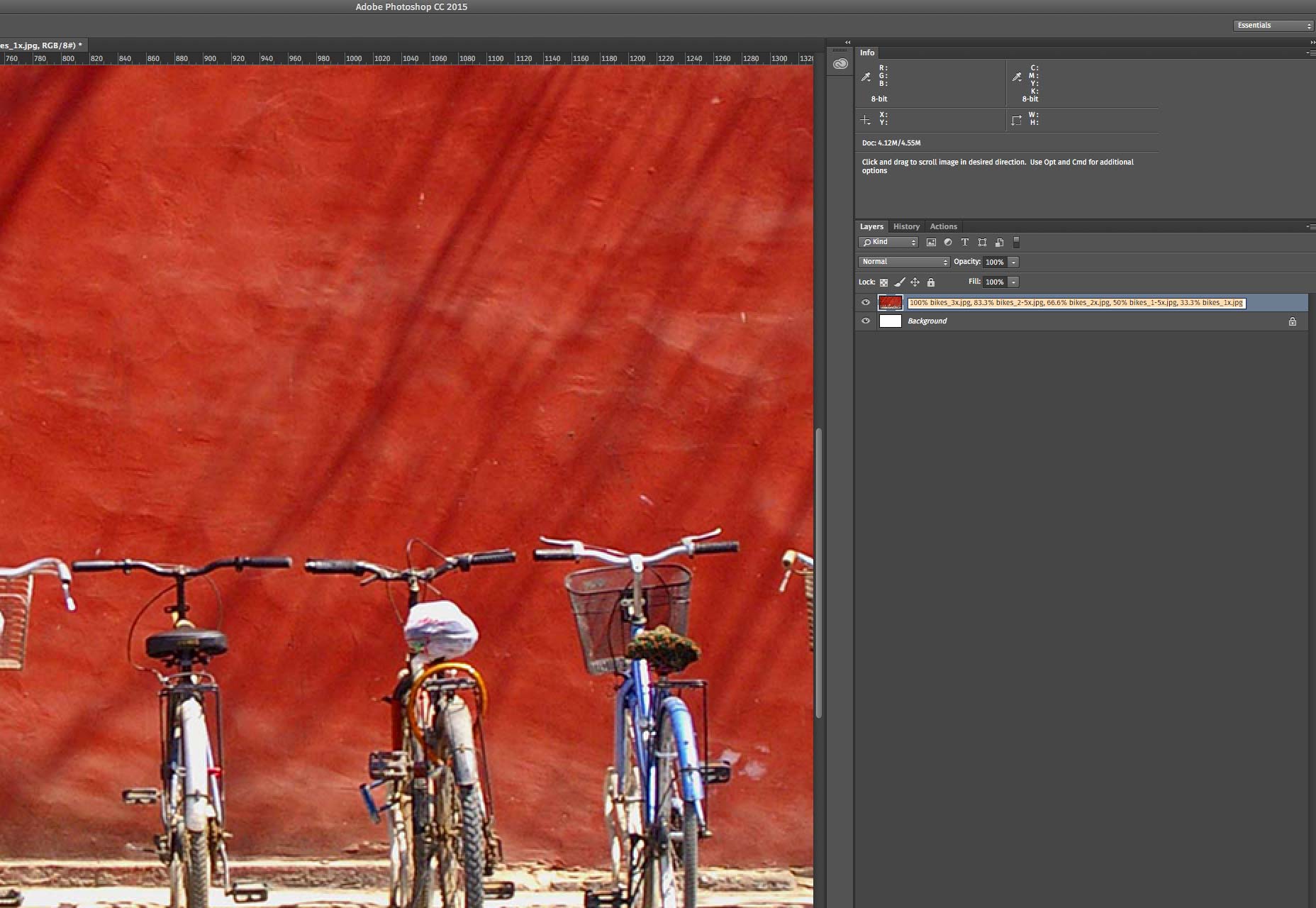This screenshot has width=1316, height=908.
Task: Click the lock icon on Background layer
Action: pos(1293,321)
